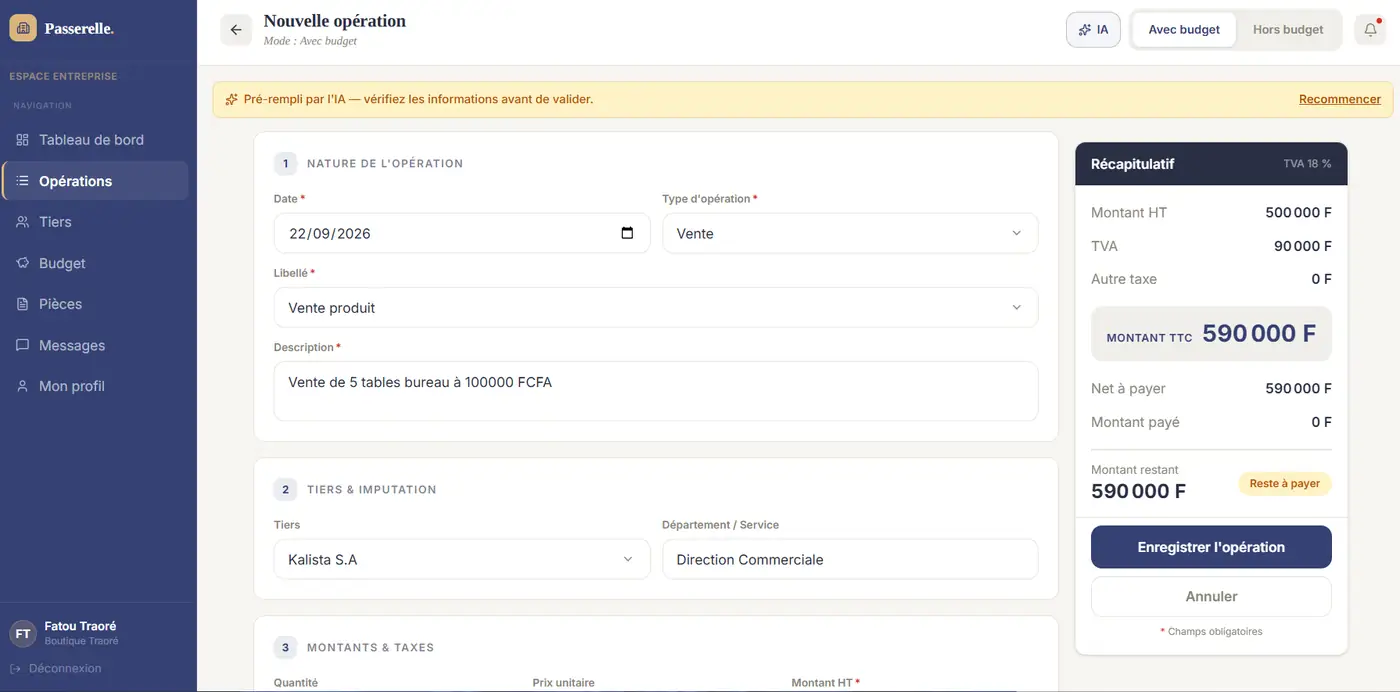Open the date picker calendar icon

[627, 233]
